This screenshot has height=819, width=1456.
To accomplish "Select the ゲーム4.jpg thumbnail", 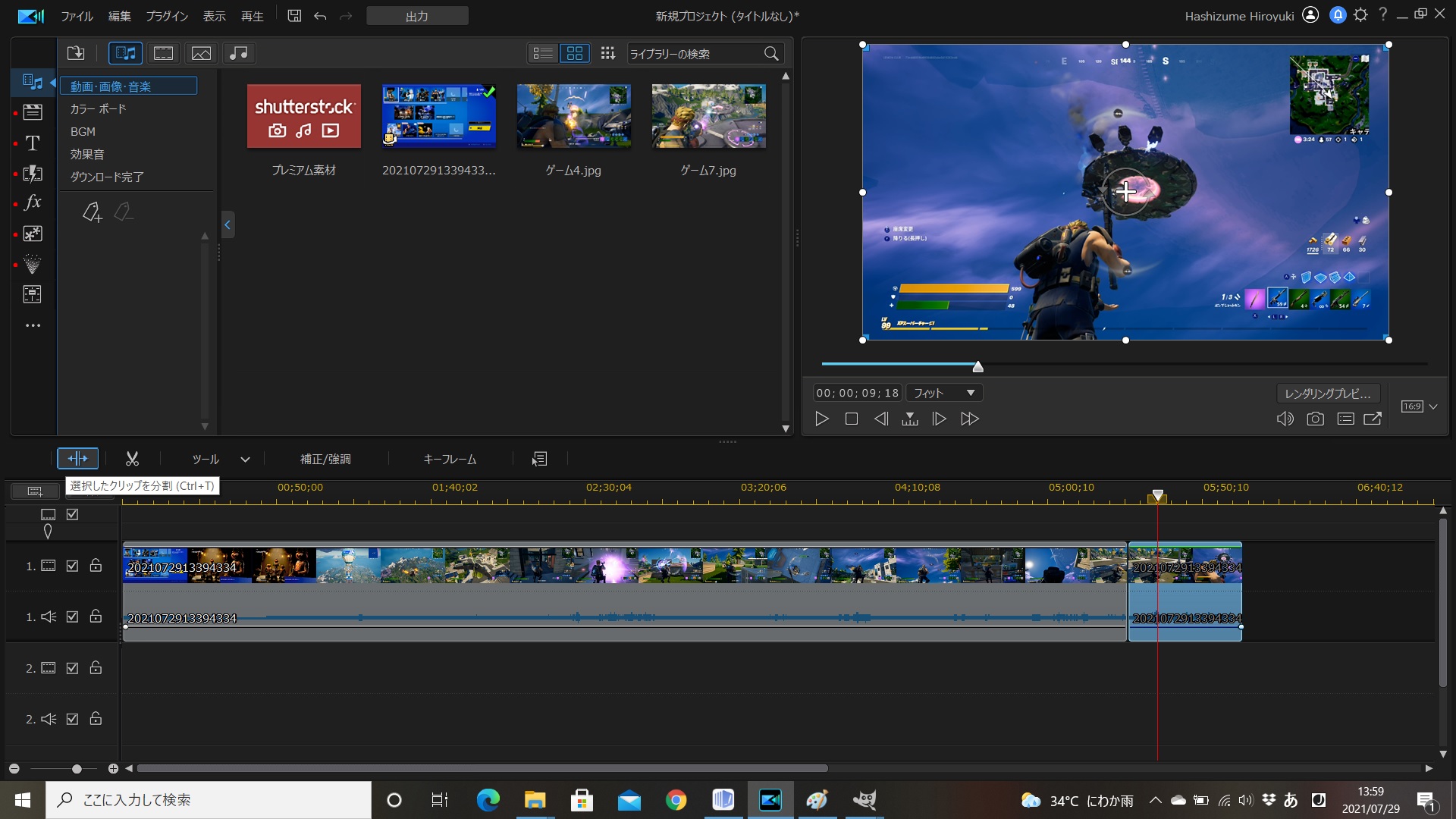I will click(x=573, y=116).
